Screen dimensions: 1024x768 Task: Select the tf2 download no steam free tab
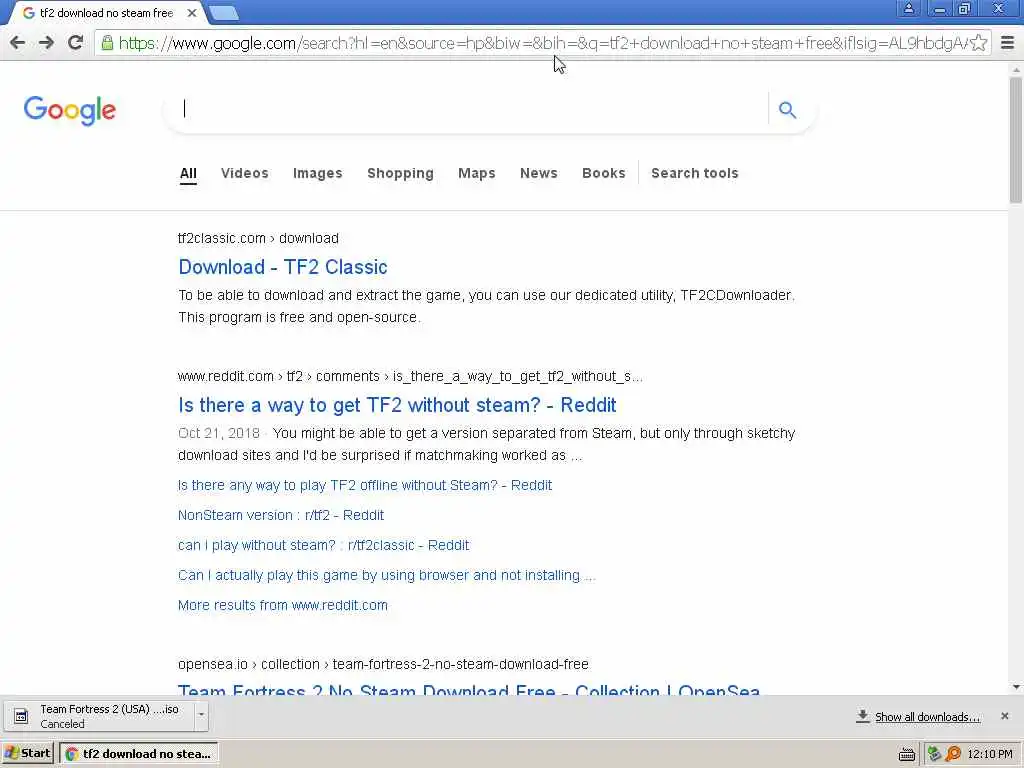(x=106, y=13)
